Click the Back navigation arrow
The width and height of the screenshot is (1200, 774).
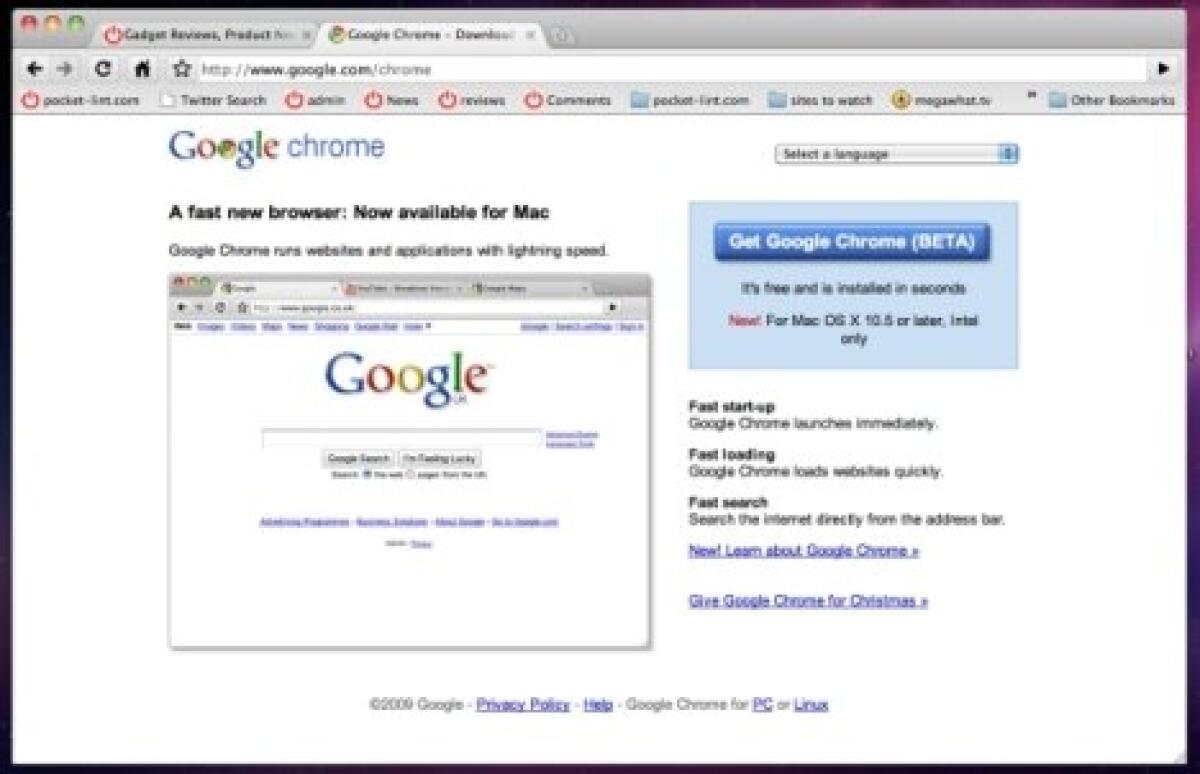[x=33, y=70]
